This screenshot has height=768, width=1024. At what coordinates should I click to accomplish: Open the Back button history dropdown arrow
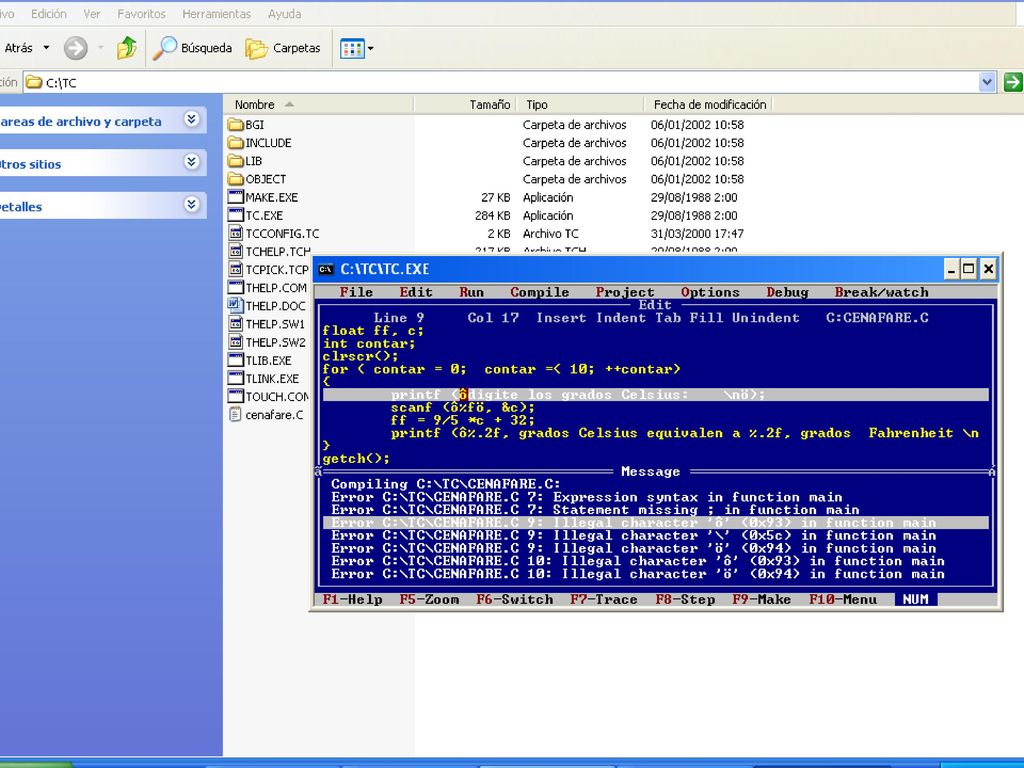(x=46, y=48)
